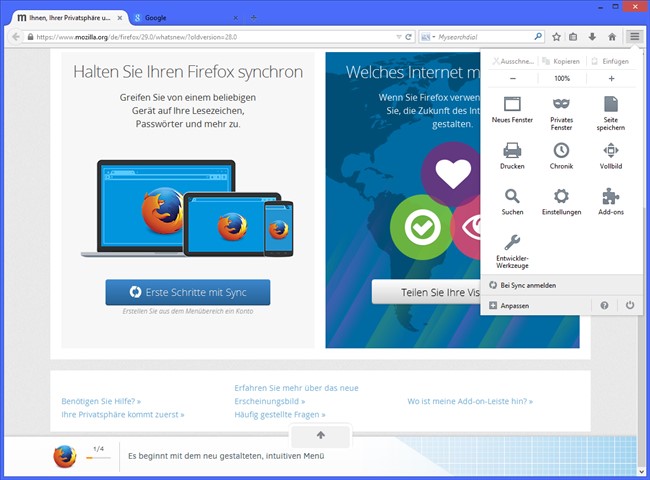The width and height of the screenshot is (650, 480).
Task: Open Erfahren Sie mehr Erscheinungsbild link
Action: [x=296, y=395]
